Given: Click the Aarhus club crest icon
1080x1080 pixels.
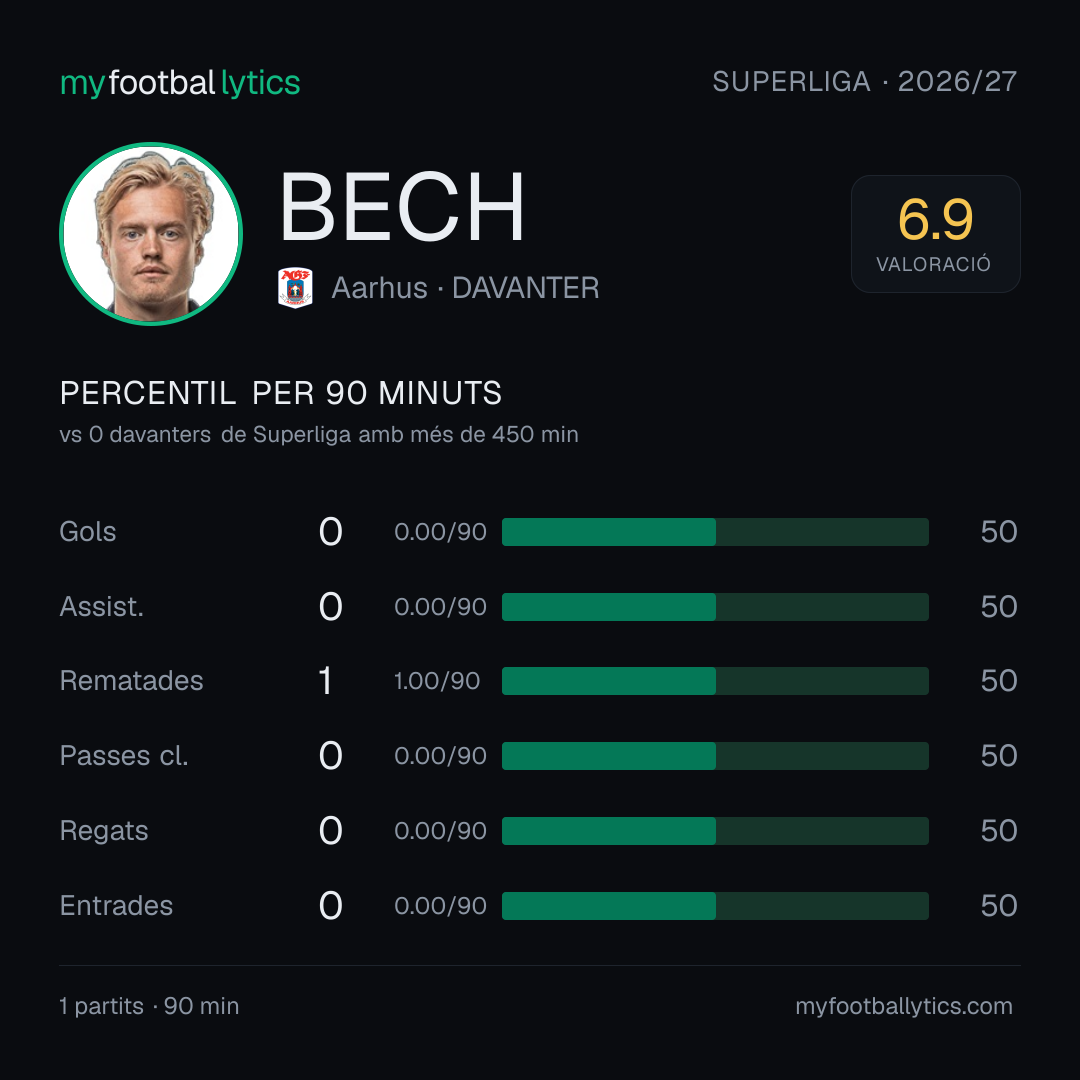Looking at the screenshot, I should (295, 287).
